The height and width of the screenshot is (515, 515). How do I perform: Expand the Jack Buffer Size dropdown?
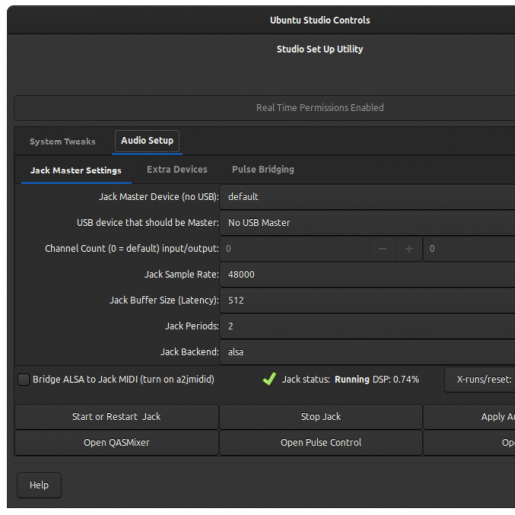[367, 300]
